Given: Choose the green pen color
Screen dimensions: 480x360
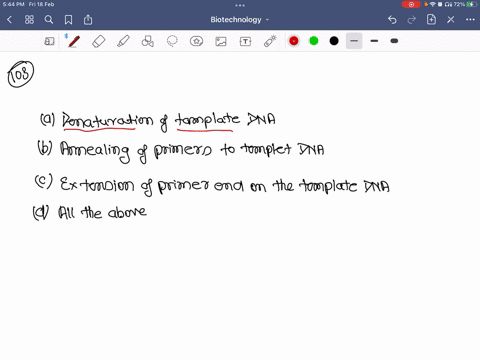Looking at the screenshot, I should click(x=314, y=41).
